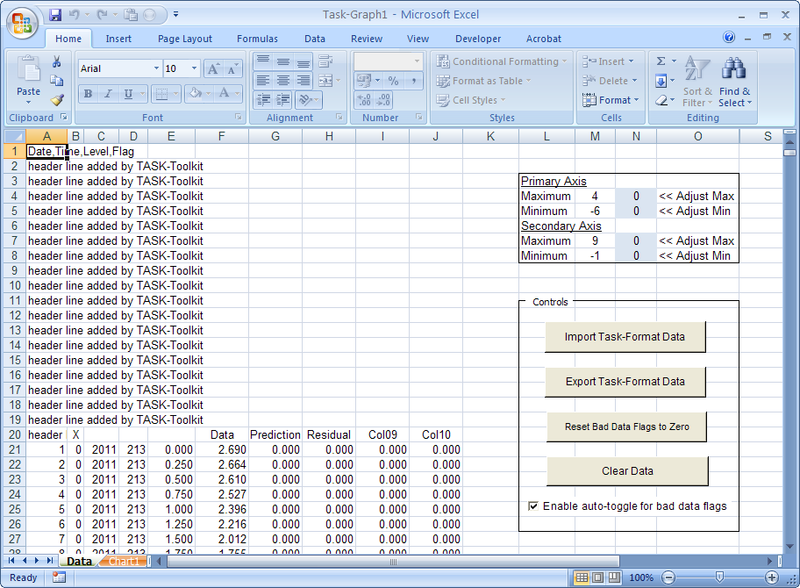Click the Office Button orb

pyautogui.click(x=22, y=20)
